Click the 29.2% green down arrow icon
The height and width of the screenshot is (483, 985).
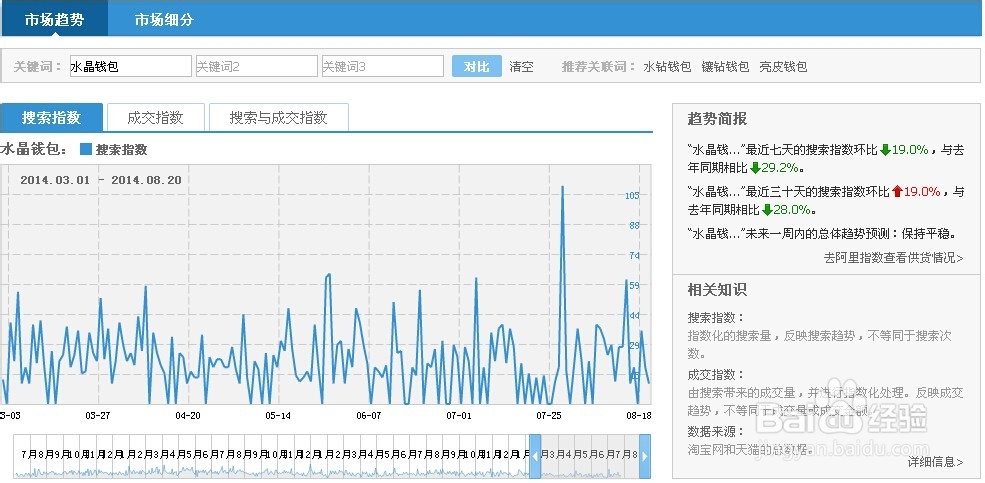coord(755,168)
